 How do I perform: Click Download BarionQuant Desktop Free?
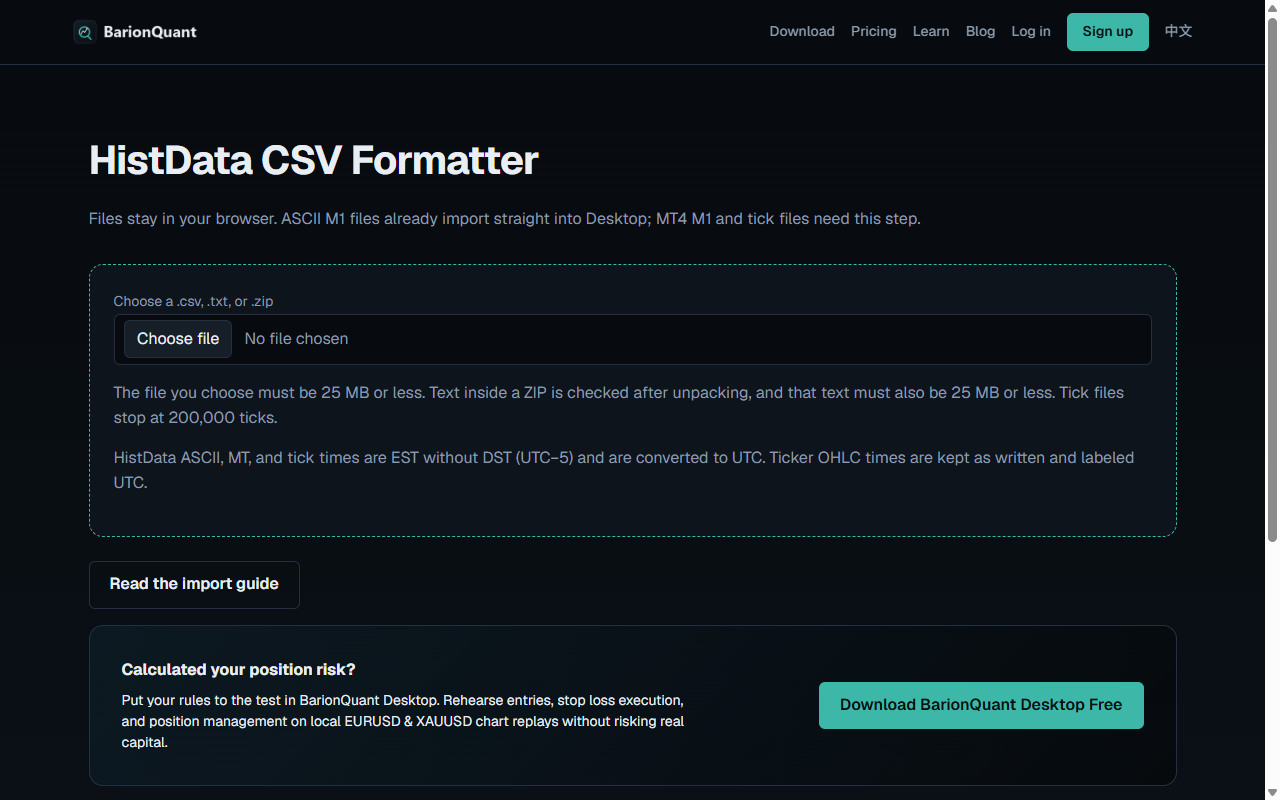(x=981, y=706)
